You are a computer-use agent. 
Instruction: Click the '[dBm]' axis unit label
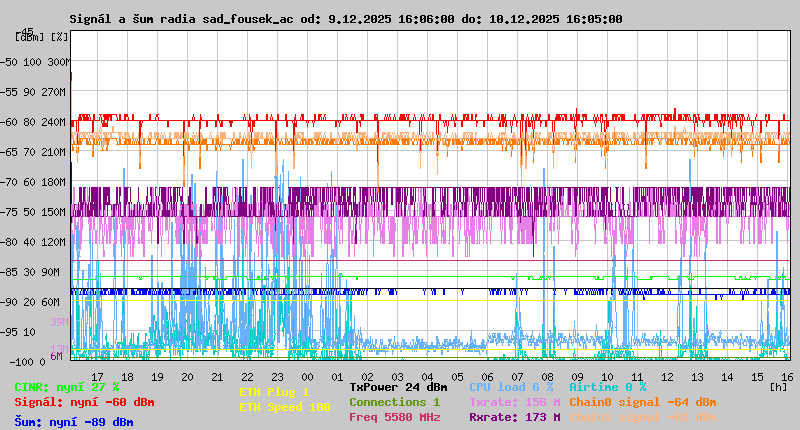click(x=30, y=37)
